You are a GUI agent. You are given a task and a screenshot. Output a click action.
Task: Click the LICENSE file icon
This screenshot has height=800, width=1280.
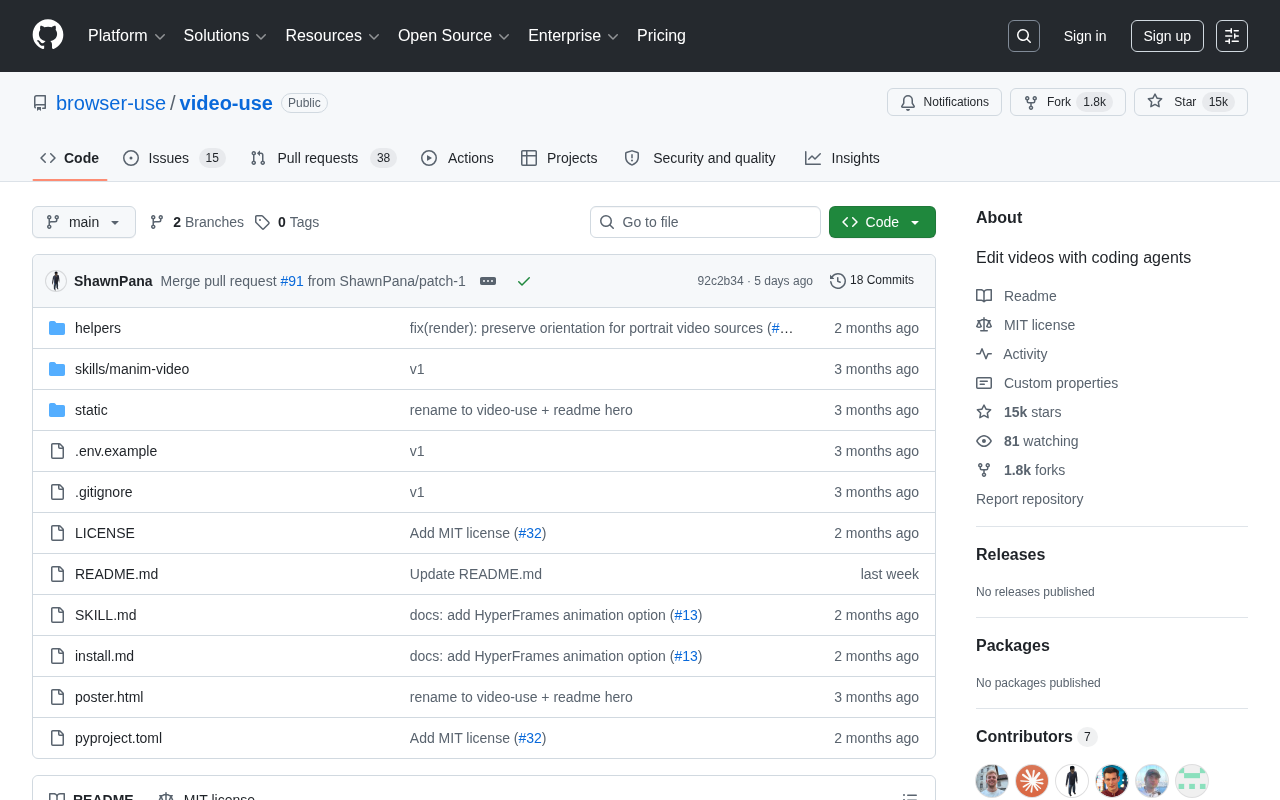tap(57, 533)
